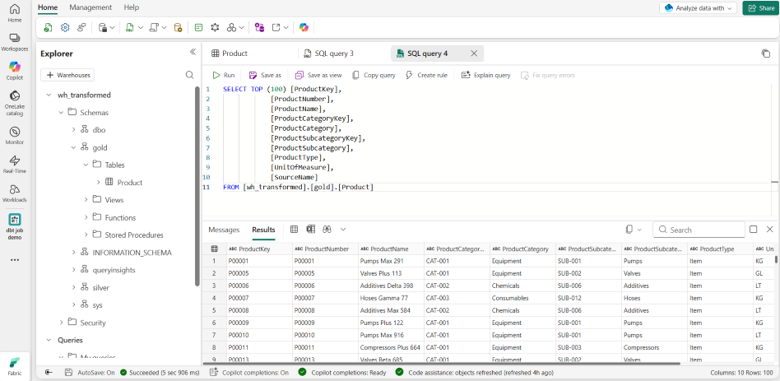Click the purple model layout toolbar icon
This screenshot has width=780, height=381.
point(259,28)
